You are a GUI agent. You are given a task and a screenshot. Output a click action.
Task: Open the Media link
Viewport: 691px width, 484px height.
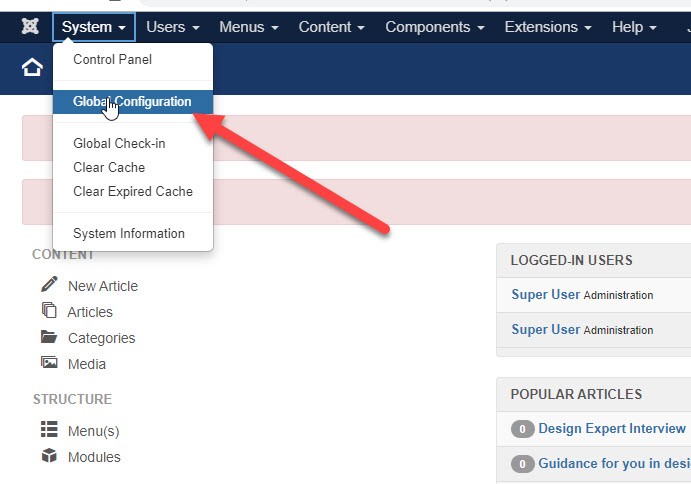tap(87, 364)
